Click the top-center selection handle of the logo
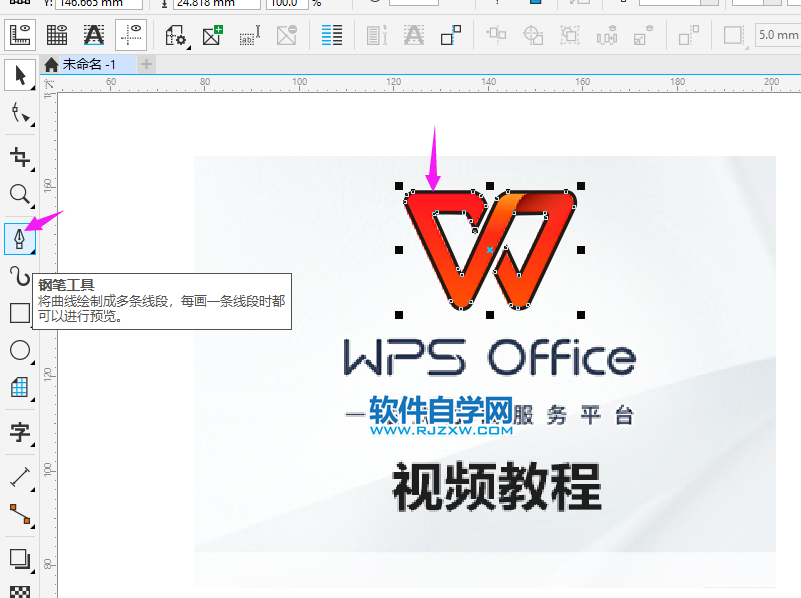801x598 pixels. pyautogui.click(x=490, y=186)
